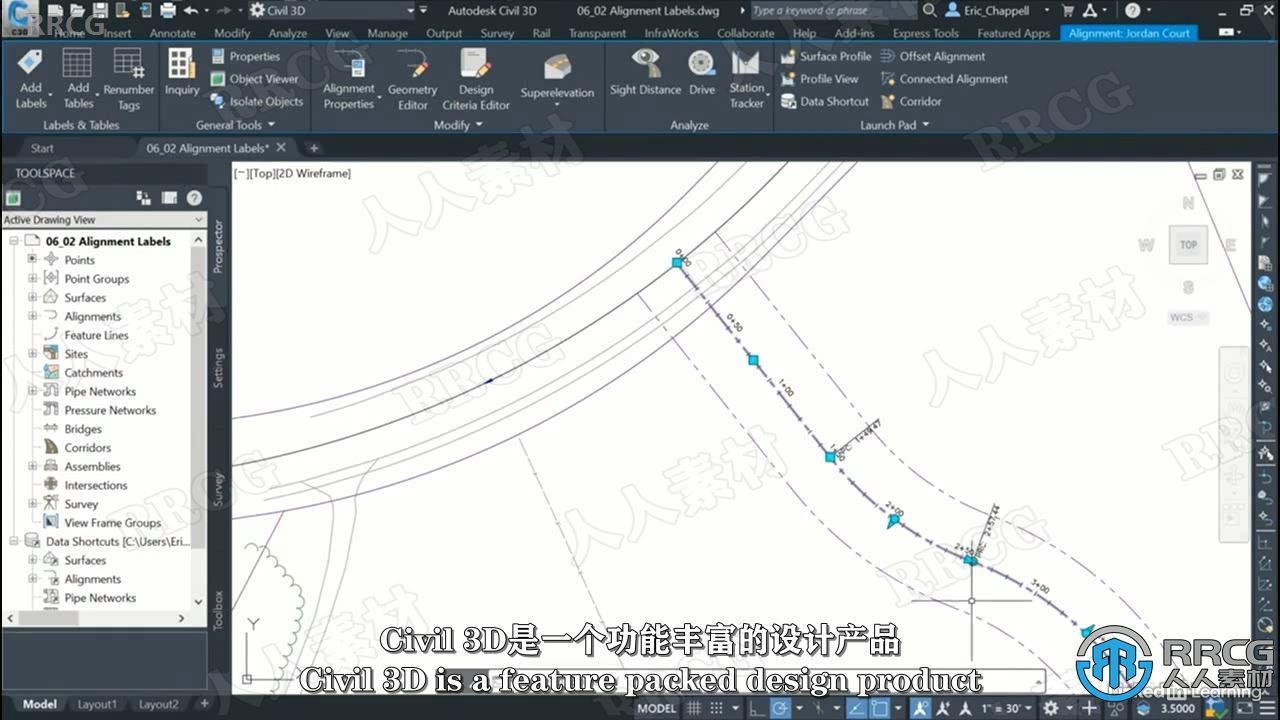Add a new layout with plus button
This screenshot has width=1280, height=720.
(204, 704)
